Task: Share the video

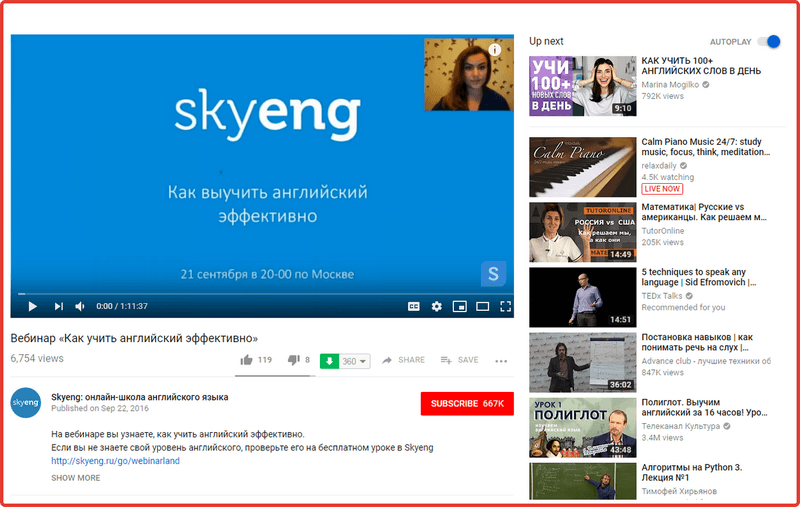Action: click(x=403, y=360)
